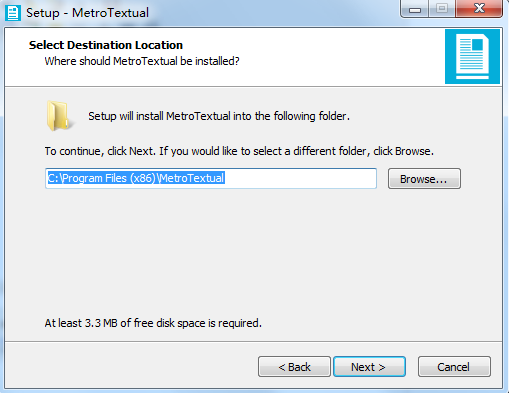
Task: Click the empty area right of the path text
Action: click(x=300, y=178)
